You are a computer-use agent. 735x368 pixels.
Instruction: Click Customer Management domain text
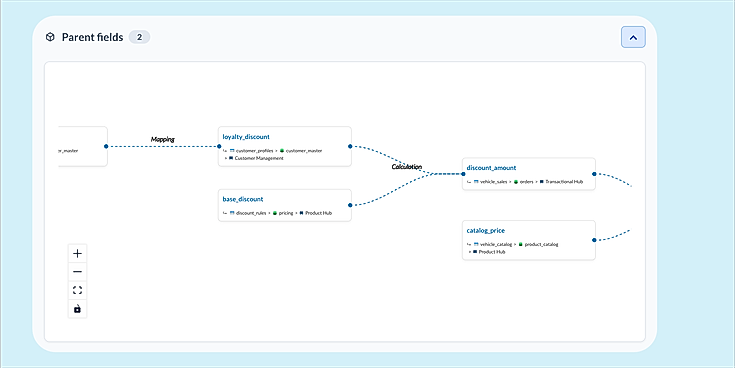tap(259, 158)
